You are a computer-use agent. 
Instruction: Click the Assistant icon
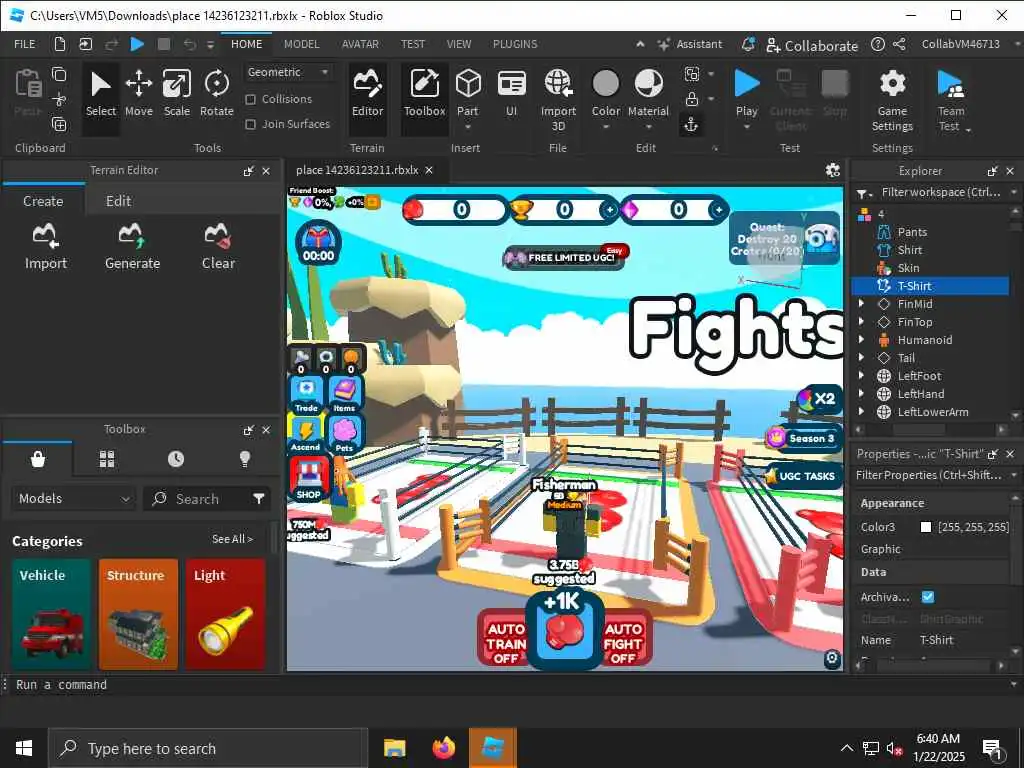coord(664,44)
